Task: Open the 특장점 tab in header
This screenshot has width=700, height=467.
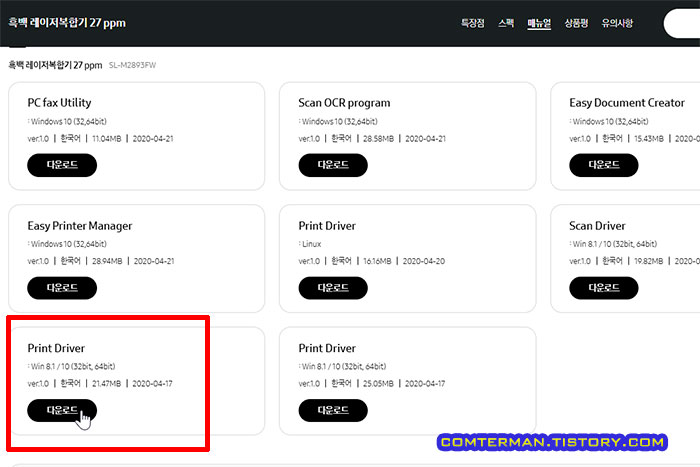Action: point(472,23)
